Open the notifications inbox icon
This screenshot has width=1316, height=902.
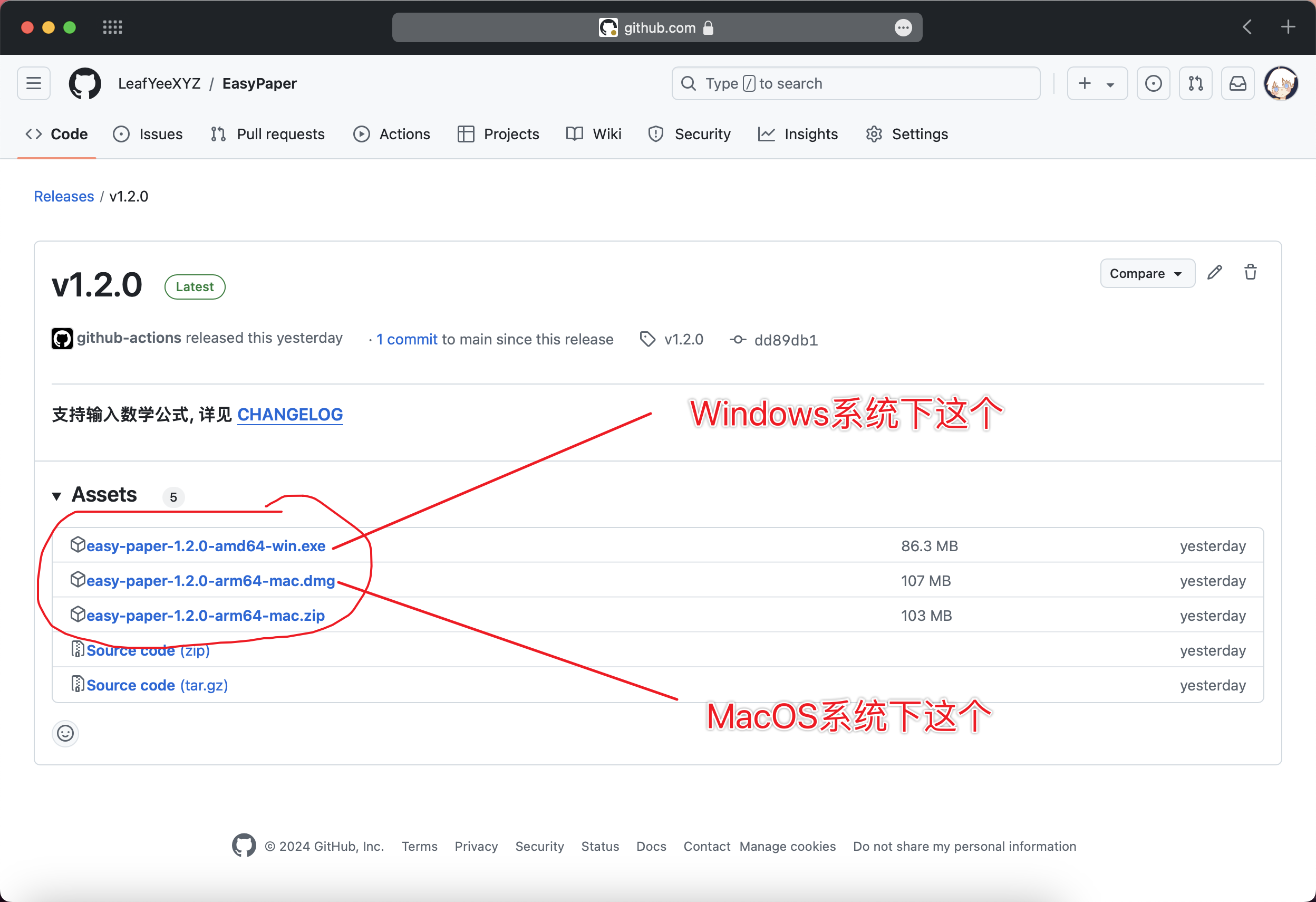[1238, 83]
